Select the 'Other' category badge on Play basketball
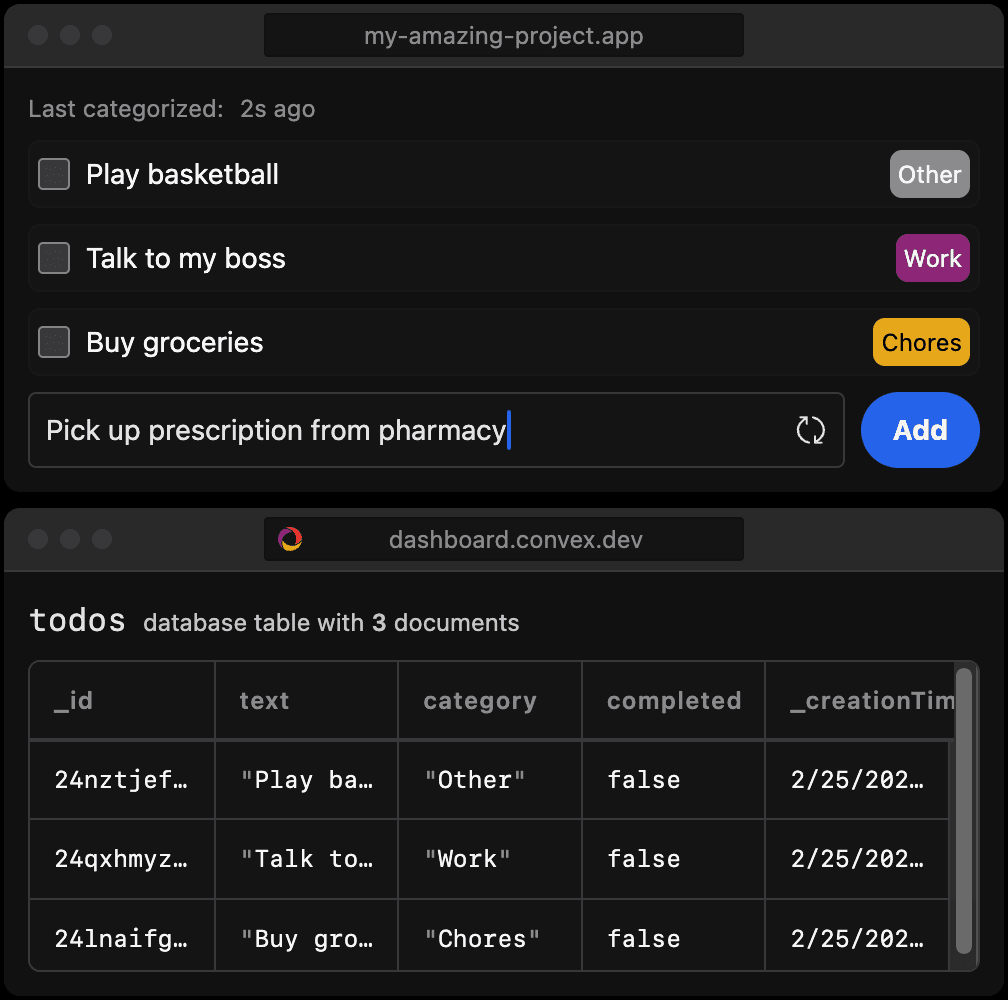The image size is (1008, 1000). (x=929, y=174)
